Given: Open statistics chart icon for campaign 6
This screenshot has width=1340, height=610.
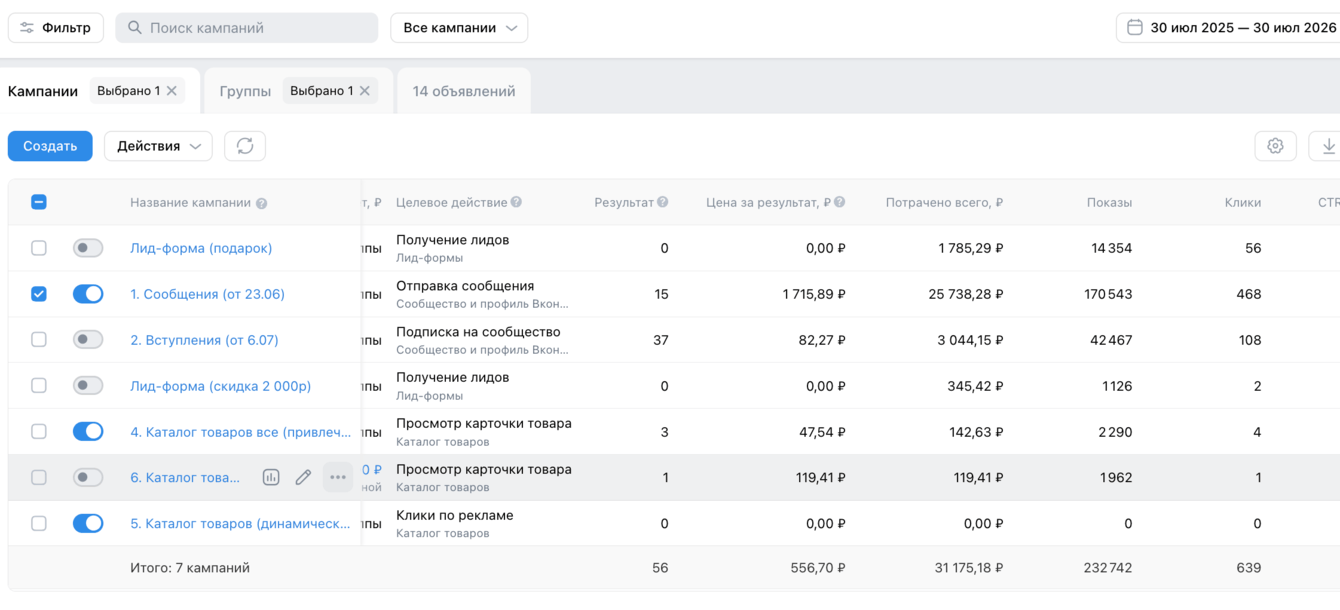Looking at the screenshot, I should 271,478.
